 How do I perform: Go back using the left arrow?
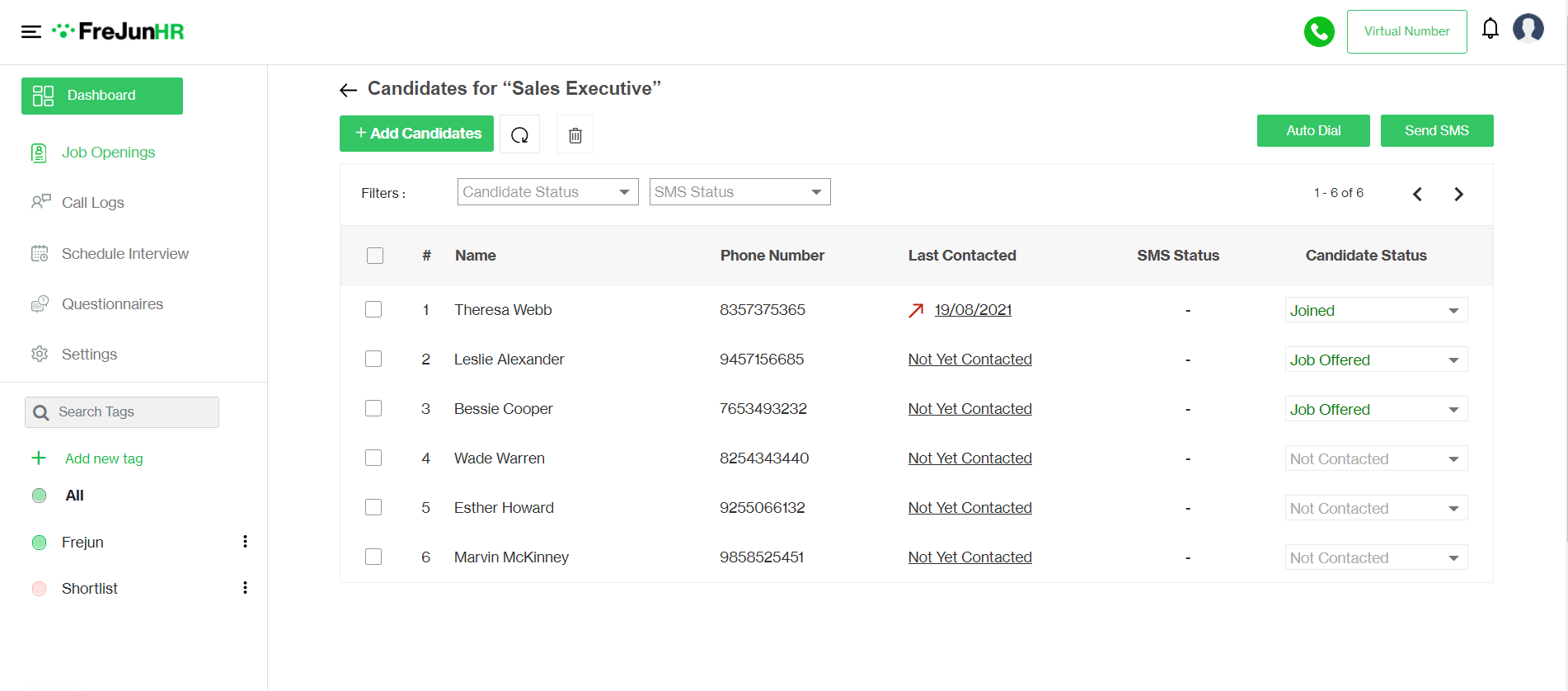click(348, 90)
